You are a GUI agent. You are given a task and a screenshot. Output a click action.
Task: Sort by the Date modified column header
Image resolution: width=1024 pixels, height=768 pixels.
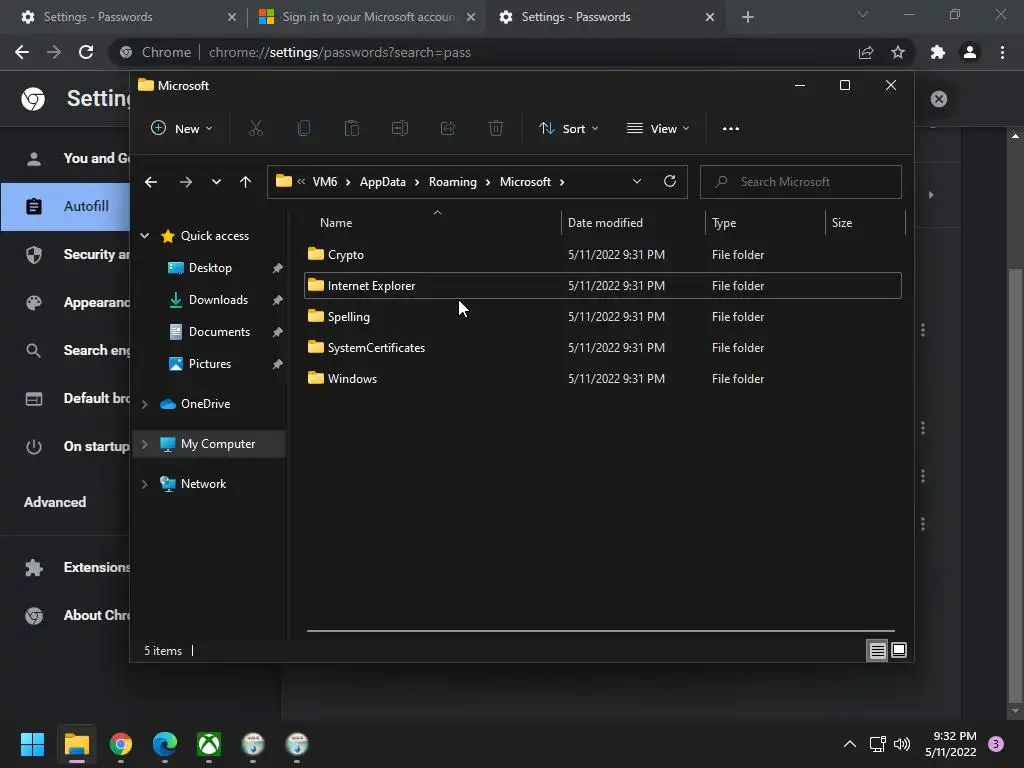(x=633, y=223)
